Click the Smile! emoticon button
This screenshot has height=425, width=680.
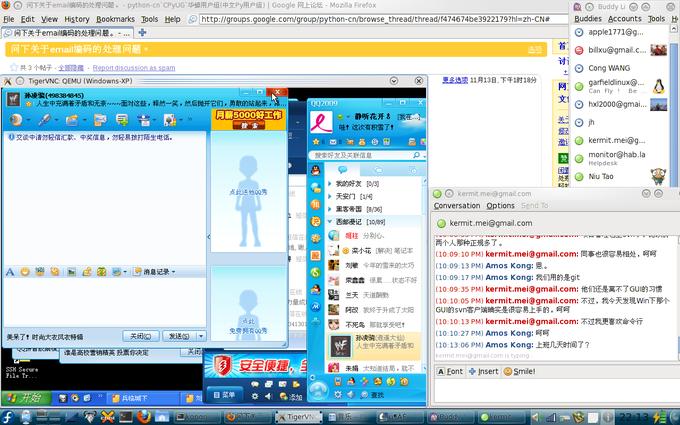pyautogui.click(x=519, y=371)
